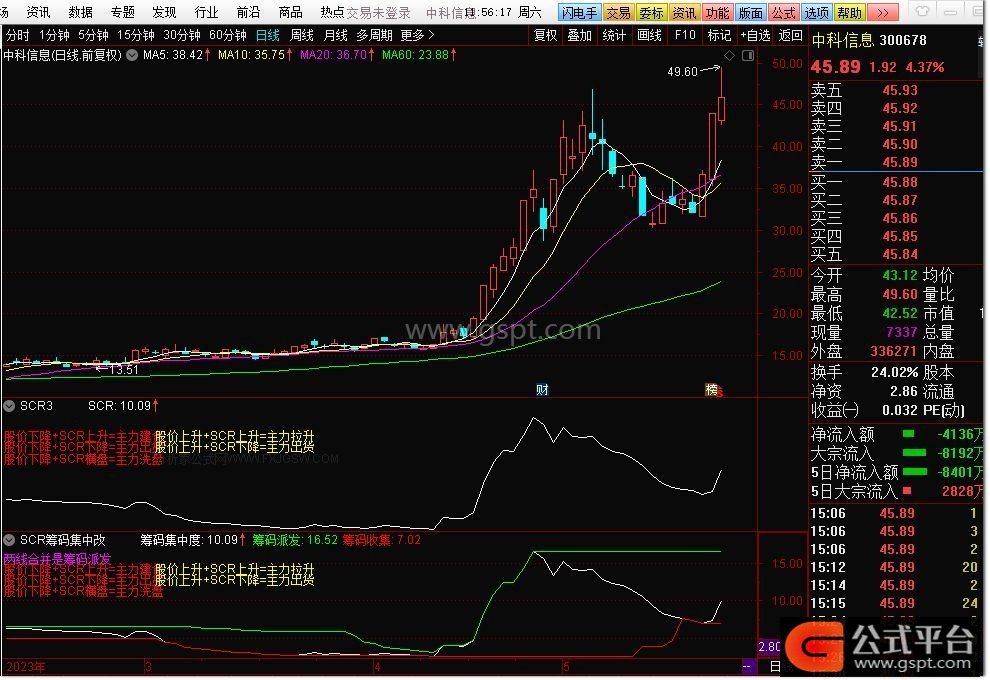
Task: Click the 换手 24.02% value
Action: point(895,373)
